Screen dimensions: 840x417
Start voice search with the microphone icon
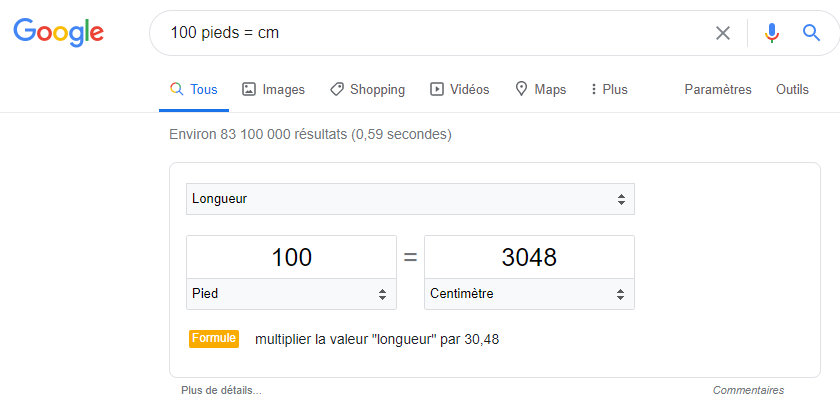click(x=771, y=33)
